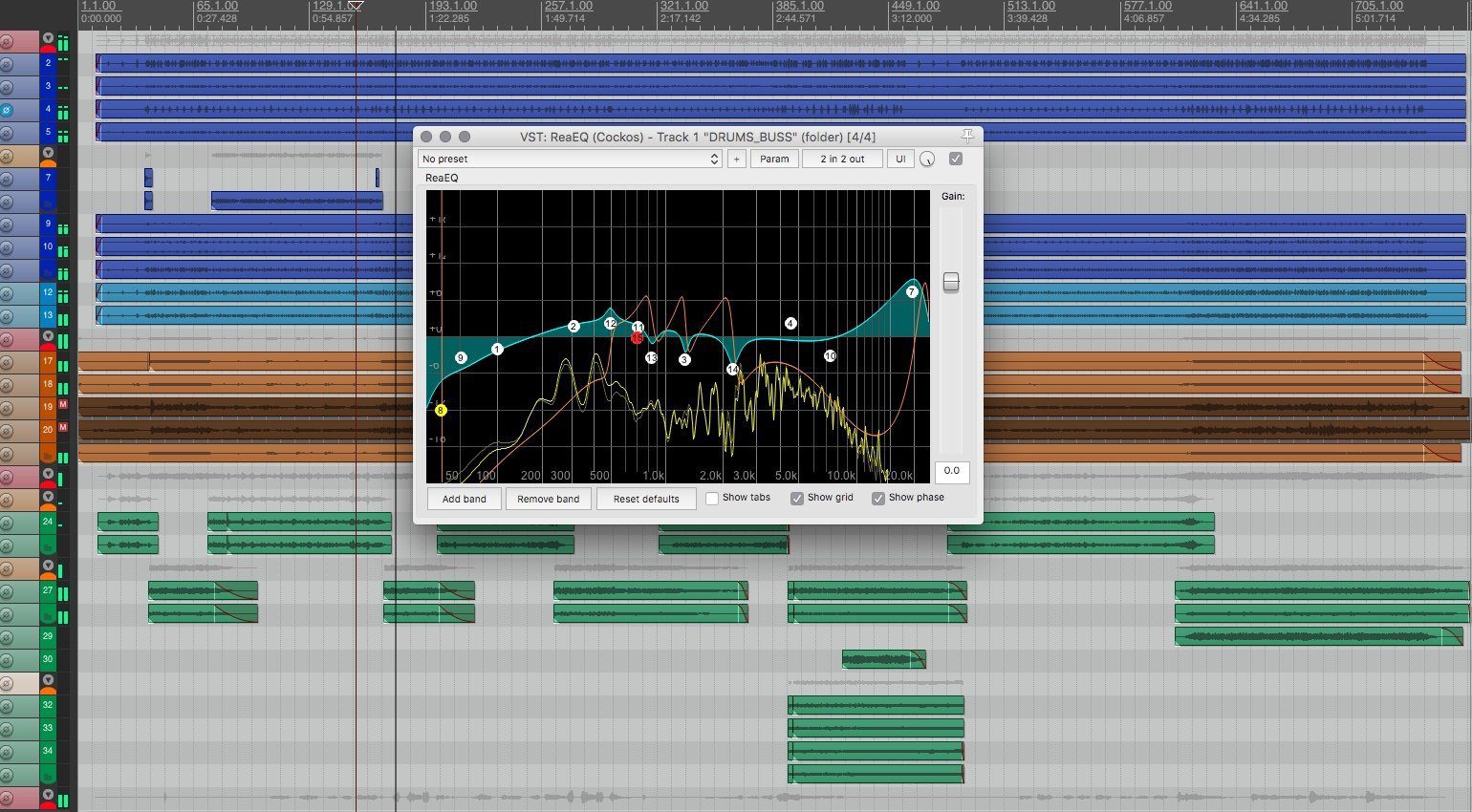Click the ReaEQ Gain slider handle

tap(951, 282)
